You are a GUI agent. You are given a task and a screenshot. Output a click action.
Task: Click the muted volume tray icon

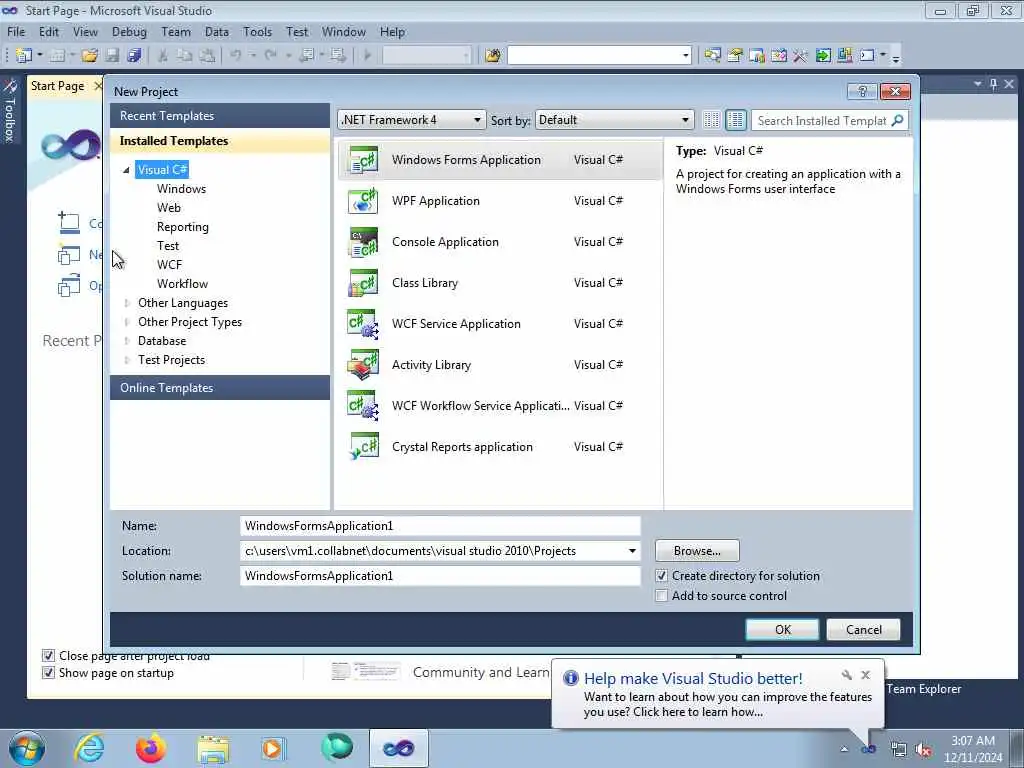click(923, 750)
